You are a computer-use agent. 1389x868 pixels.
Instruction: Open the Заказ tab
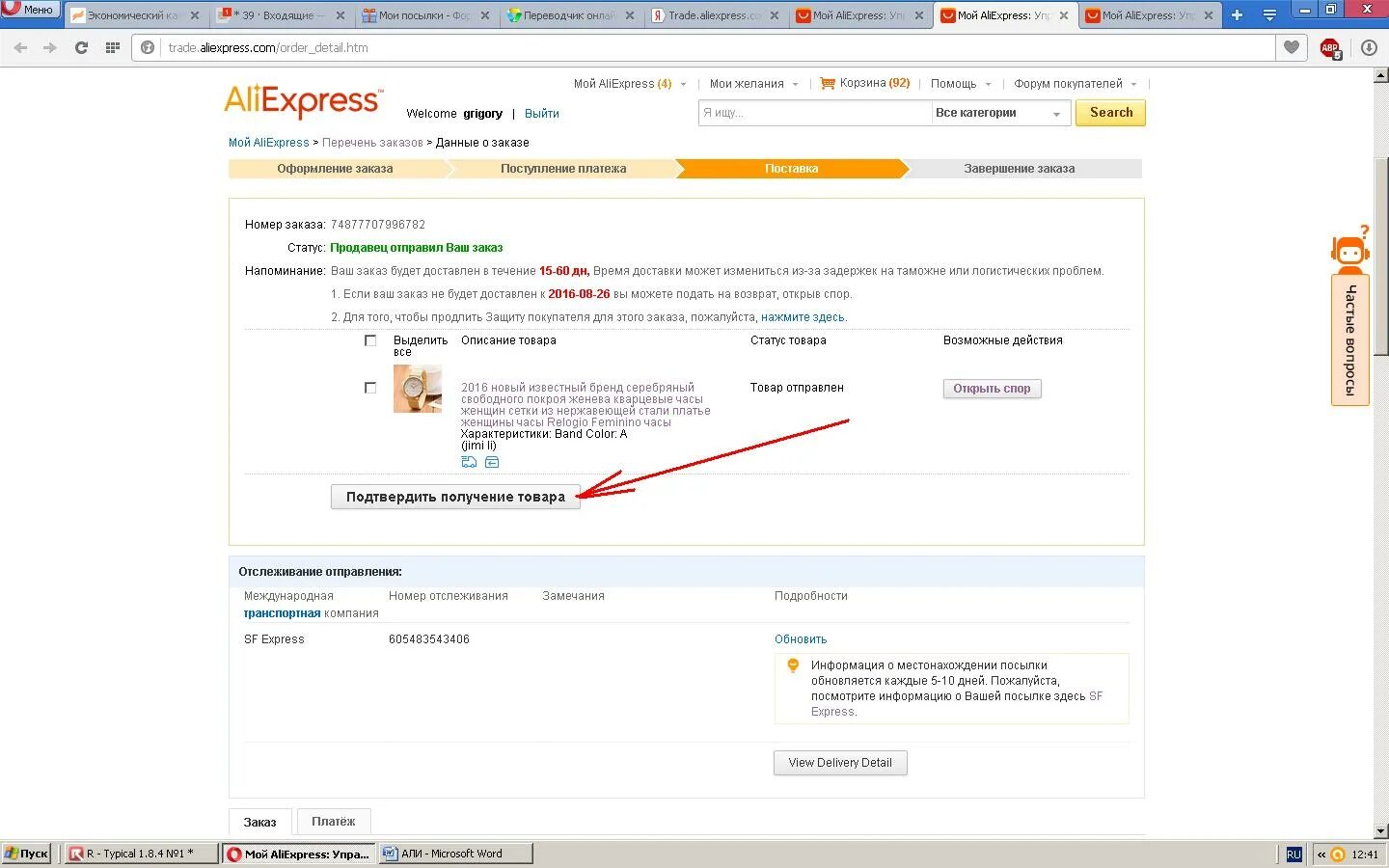[259, 822]
